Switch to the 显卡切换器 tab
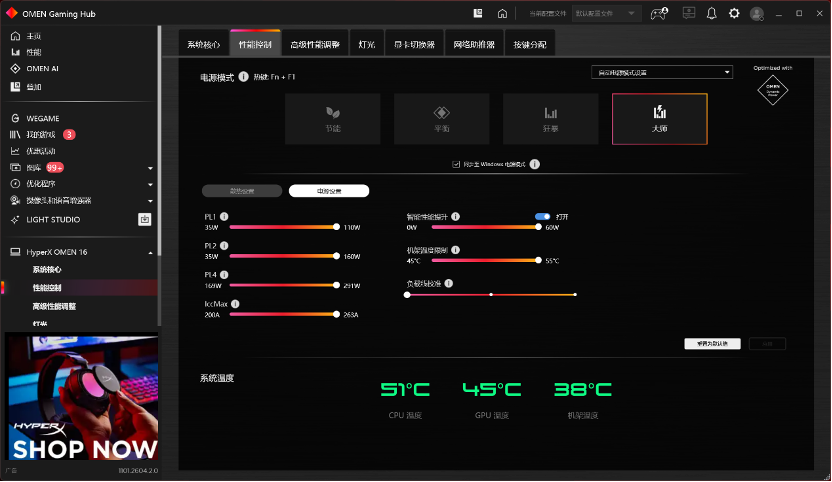Image resolution: width=832 pixels, height=482 pixels. (x=414, y=44)
